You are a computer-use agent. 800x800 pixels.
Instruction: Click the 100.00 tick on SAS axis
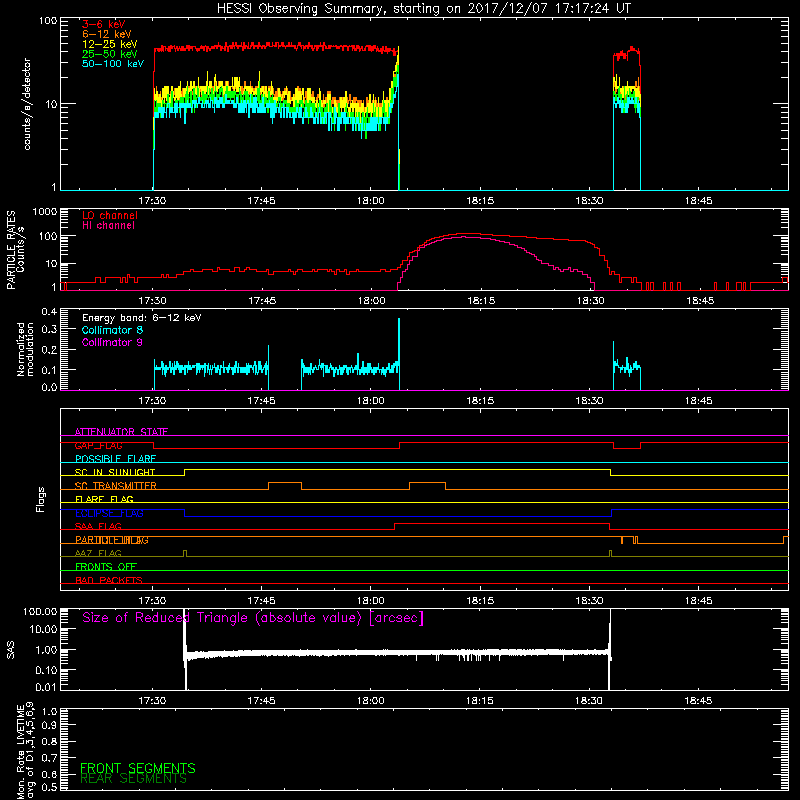pos(40,611)
